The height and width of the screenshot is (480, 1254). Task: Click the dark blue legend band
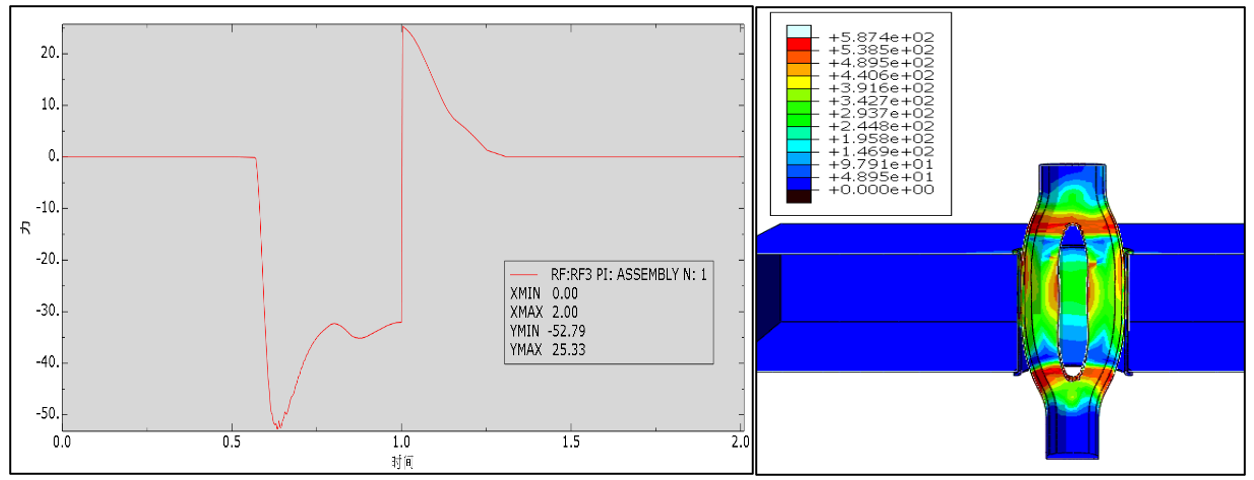798,183
